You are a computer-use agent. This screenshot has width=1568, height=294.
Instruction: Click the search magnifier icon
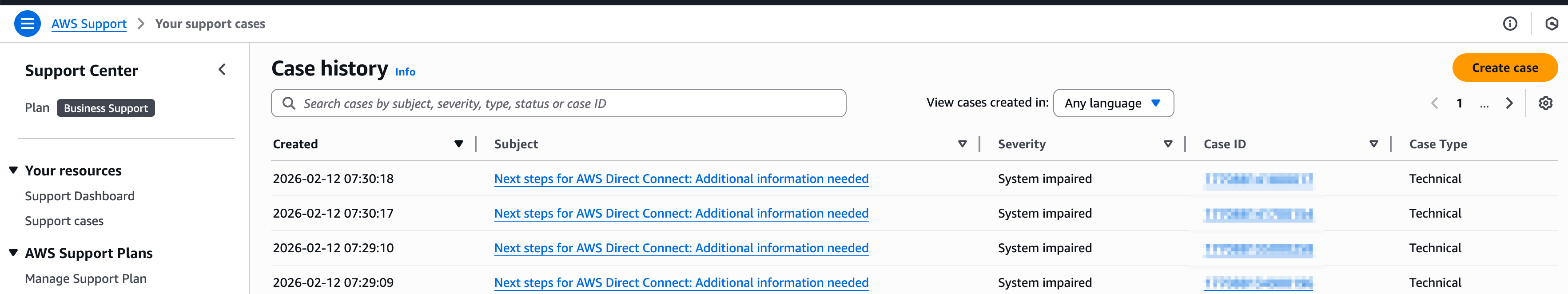[x=289, y=103]
